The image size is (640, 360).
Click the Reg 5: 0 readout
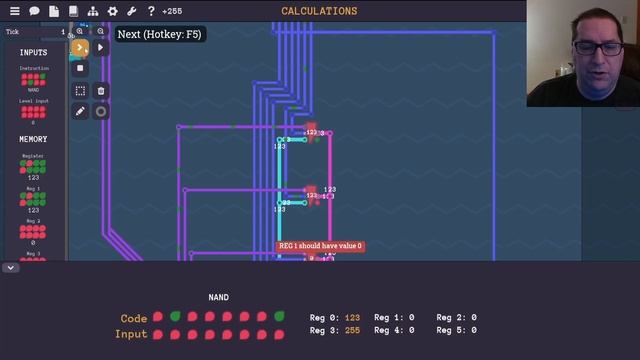click(457, 330)
